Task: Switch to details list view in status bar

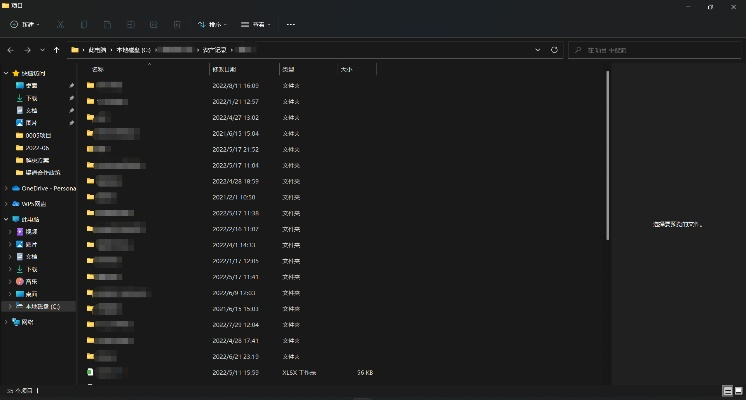Action: (725, 389)
